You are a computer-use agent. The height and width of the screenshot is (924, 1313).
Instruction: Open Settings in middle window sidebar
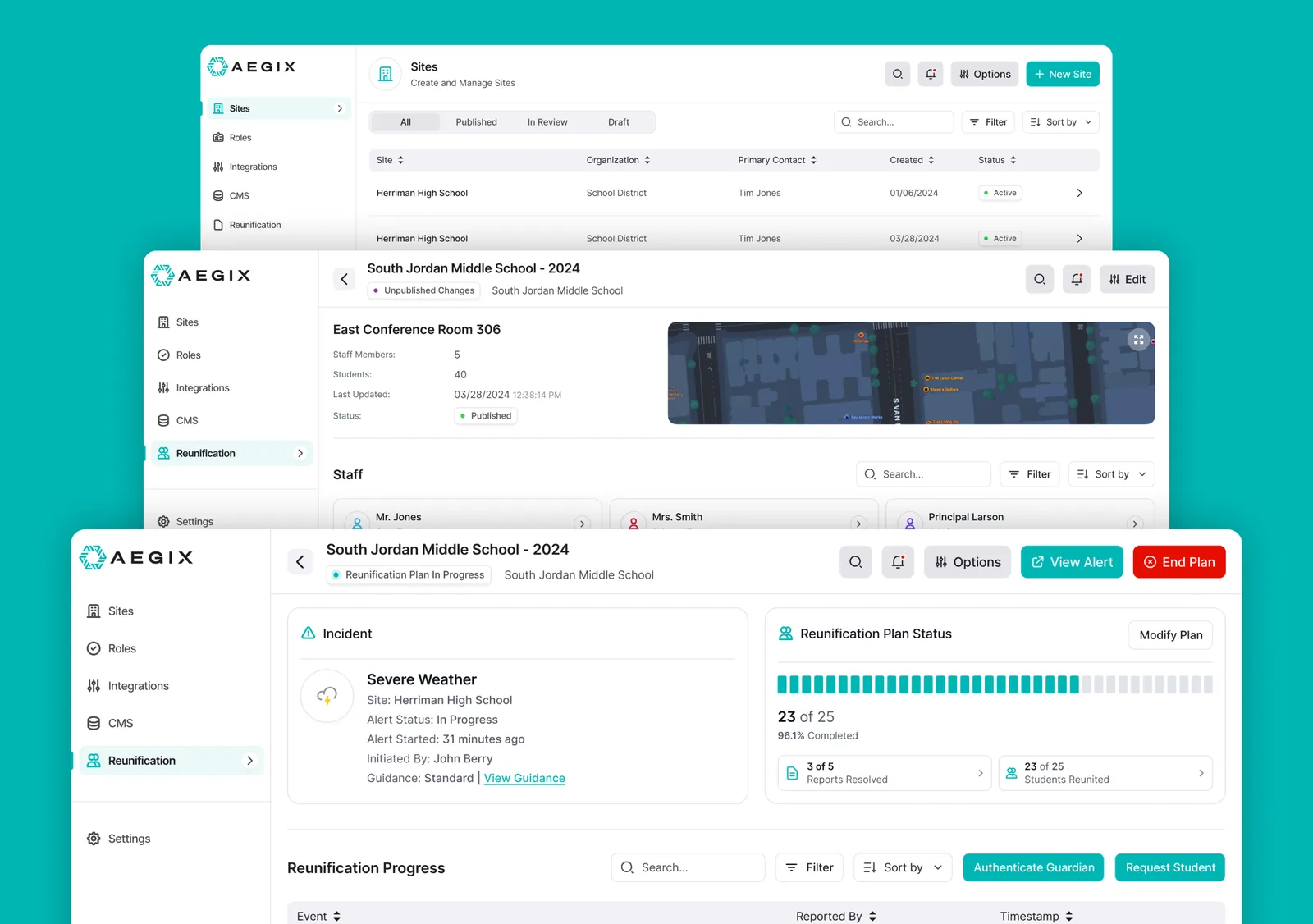pyautogui.click(x=185, y=522)
